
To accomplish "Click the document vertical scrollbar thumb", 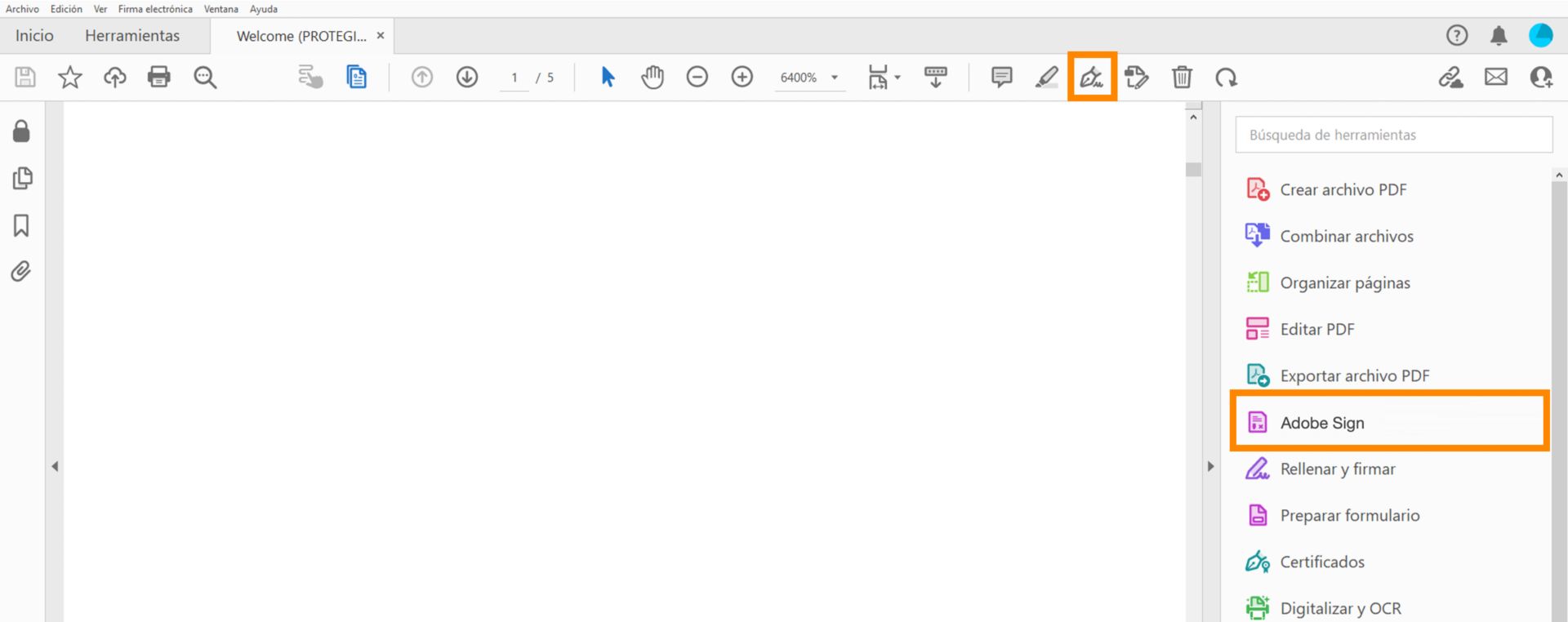I will [1194, 170].
